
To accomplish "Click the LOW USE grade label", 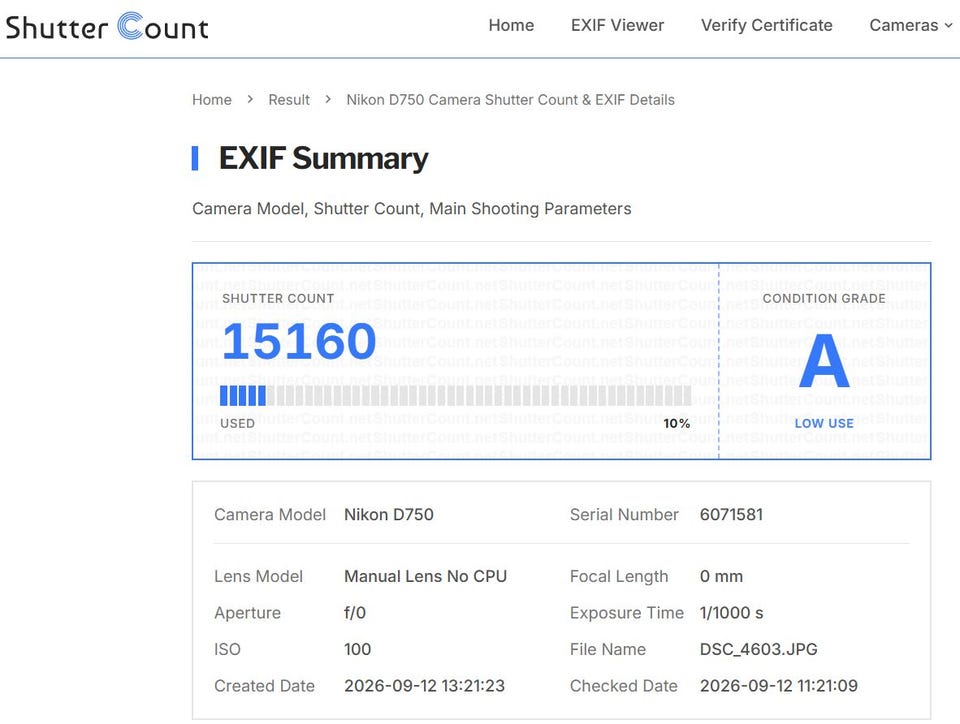I will click(x=824, y=424).
